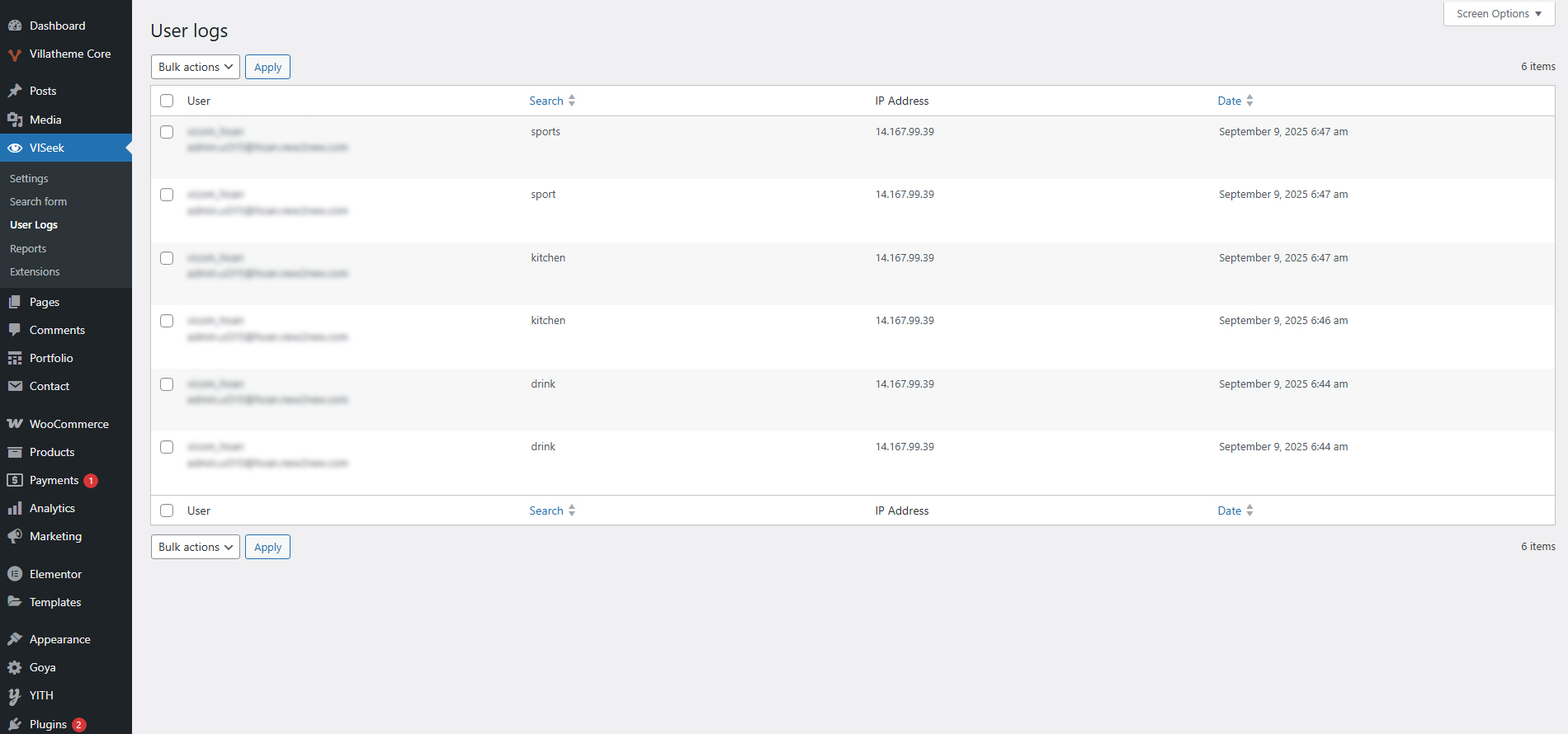
Task: Go to VISeek Settings submenu
Action: [29, 178]
